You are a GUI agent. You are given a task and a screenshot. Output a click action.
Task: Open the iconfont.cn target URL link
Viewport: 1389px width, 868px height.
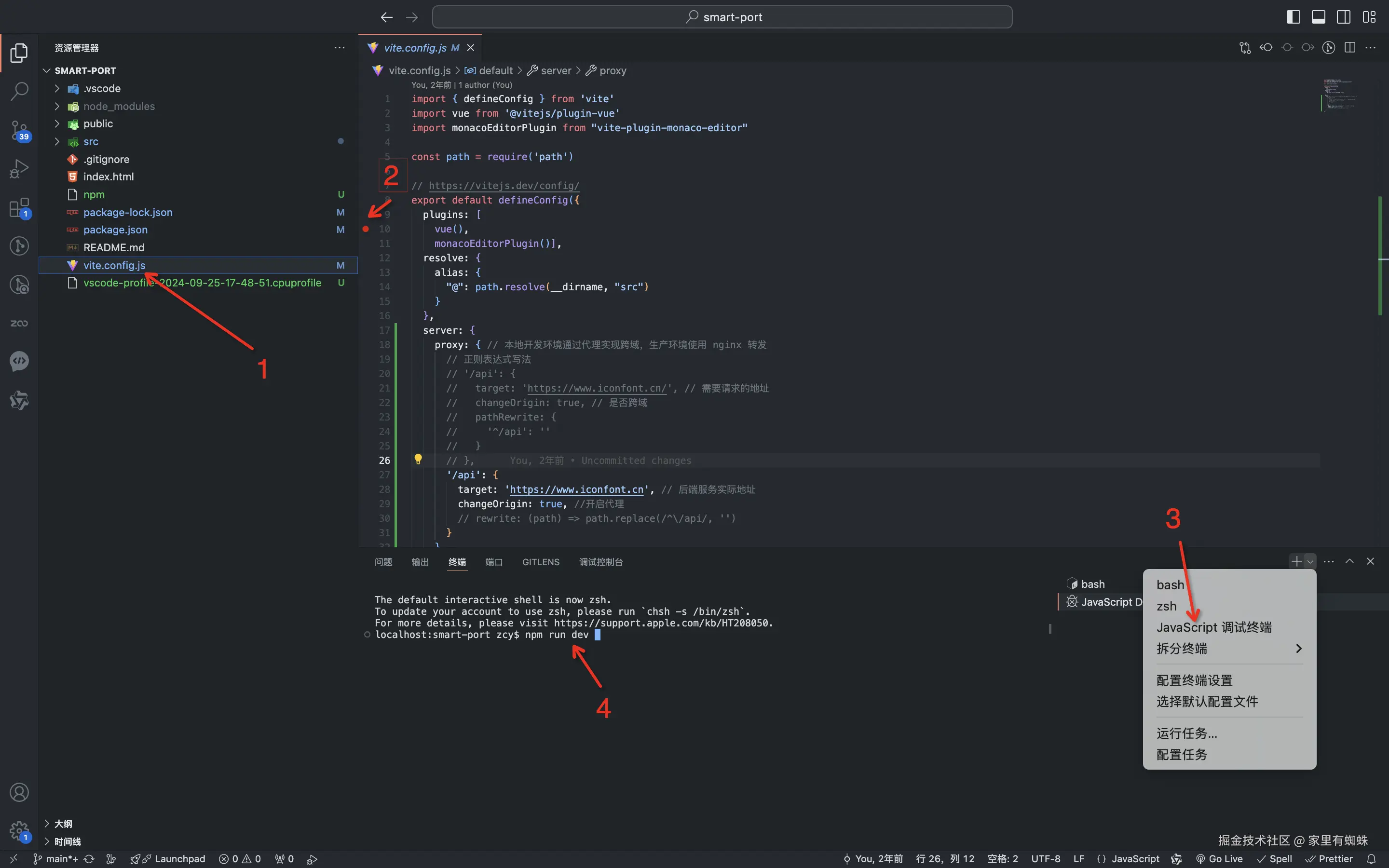point(576,489)
